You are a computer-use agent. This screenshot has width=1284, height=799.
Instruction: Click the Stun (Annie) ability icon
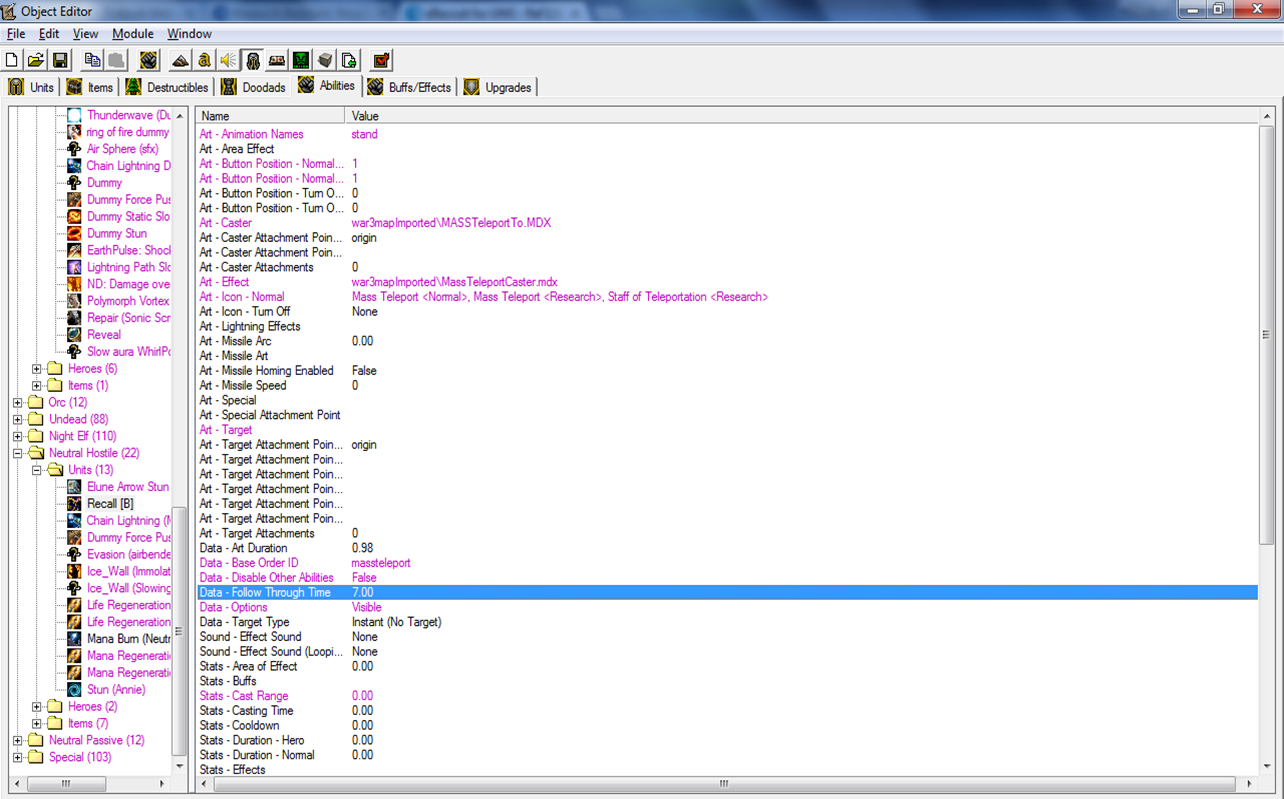click(74, 689)
